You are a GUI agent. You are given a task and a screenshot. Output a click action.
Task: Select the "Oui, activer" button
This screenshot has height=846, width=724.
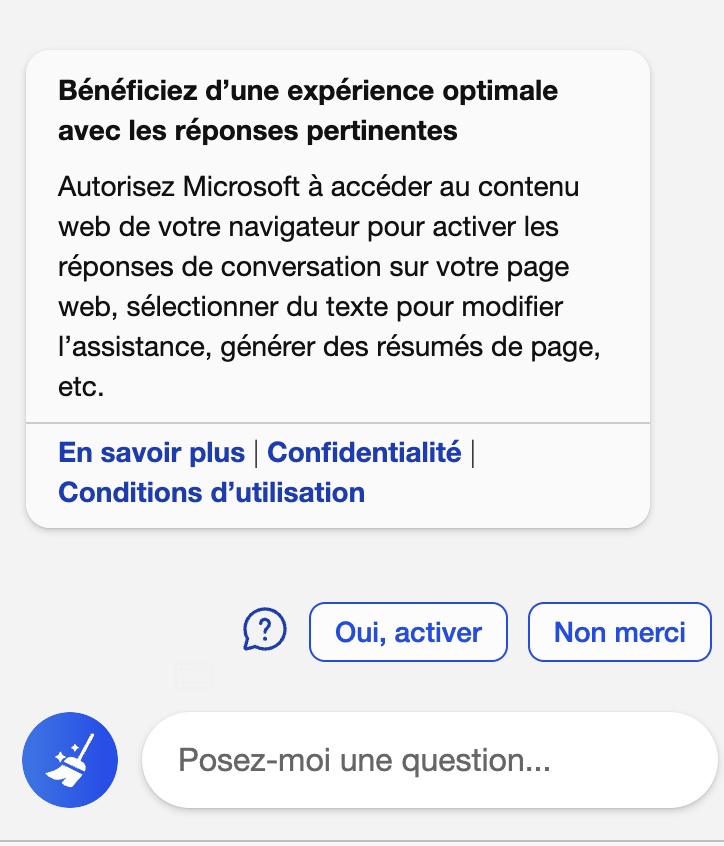click(x=408, y=632)
